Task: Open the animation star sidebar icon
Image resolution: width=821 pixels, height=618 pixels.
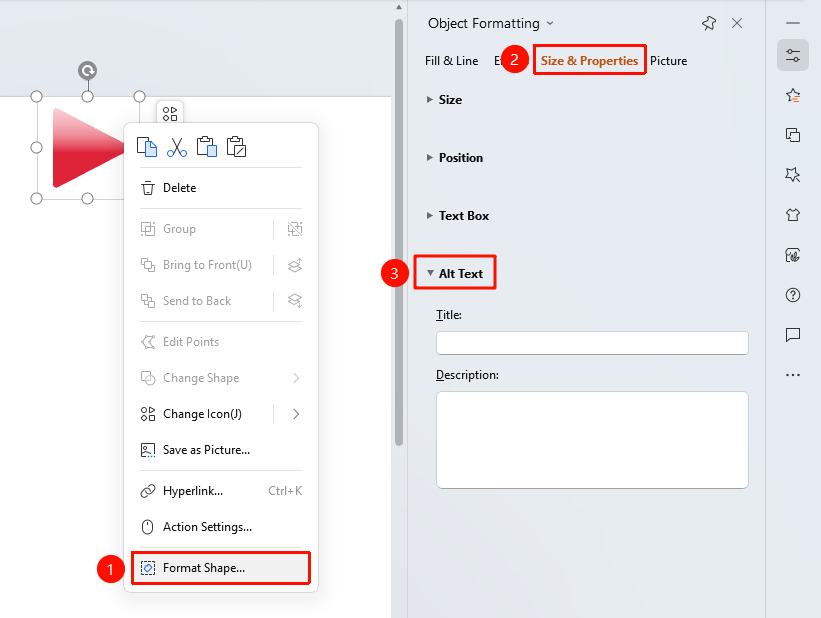Action: point(793,95)
